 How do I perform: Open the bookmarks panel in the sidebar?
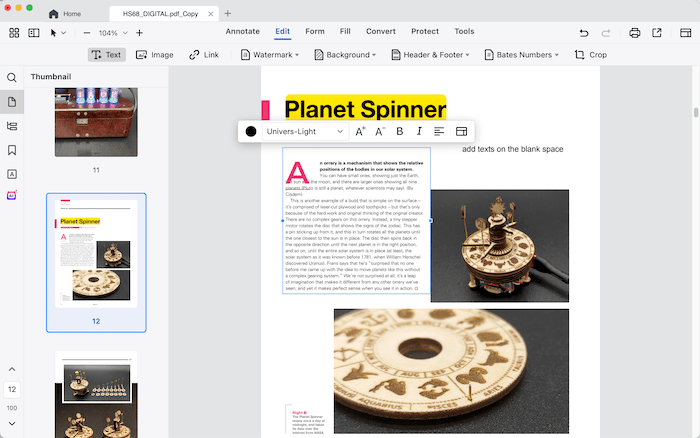click(12, 150)
